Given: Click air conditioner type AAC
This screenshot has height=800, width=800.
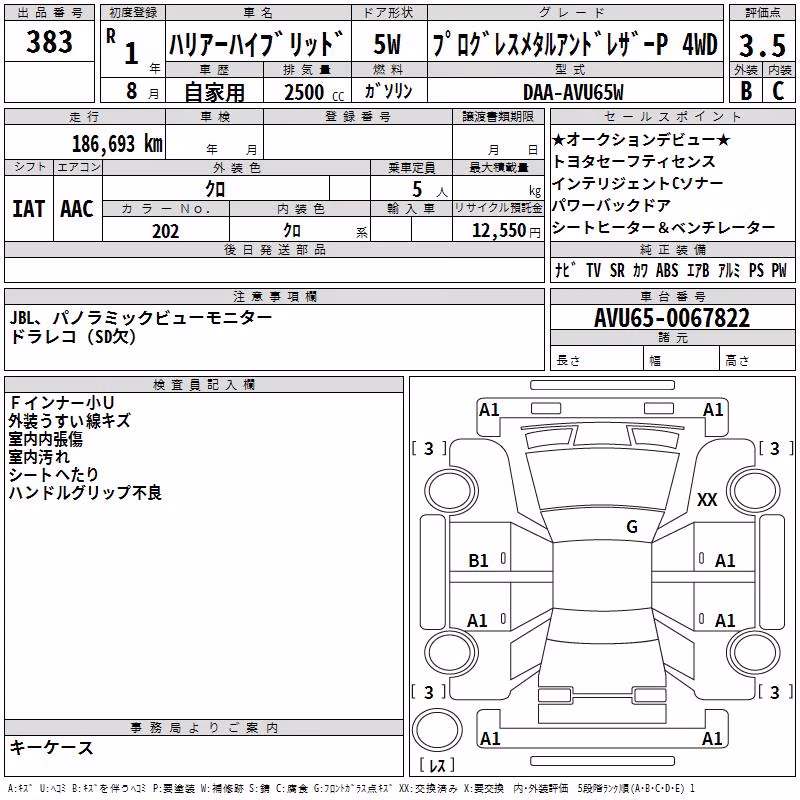Looking at the screenshot, I should coord(78,209).
